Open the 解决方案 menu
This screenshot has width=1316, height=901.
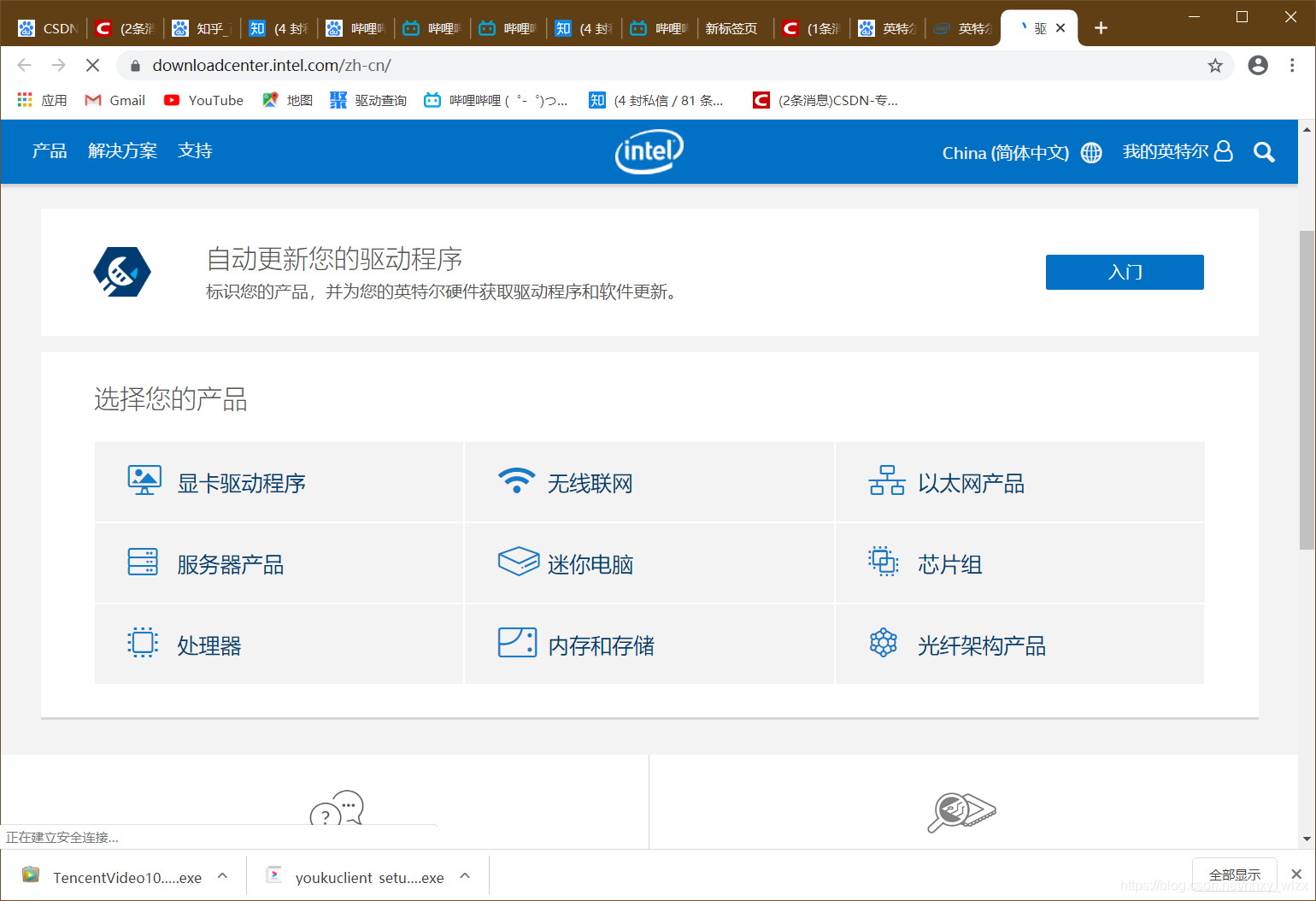[x=122, y=151]
